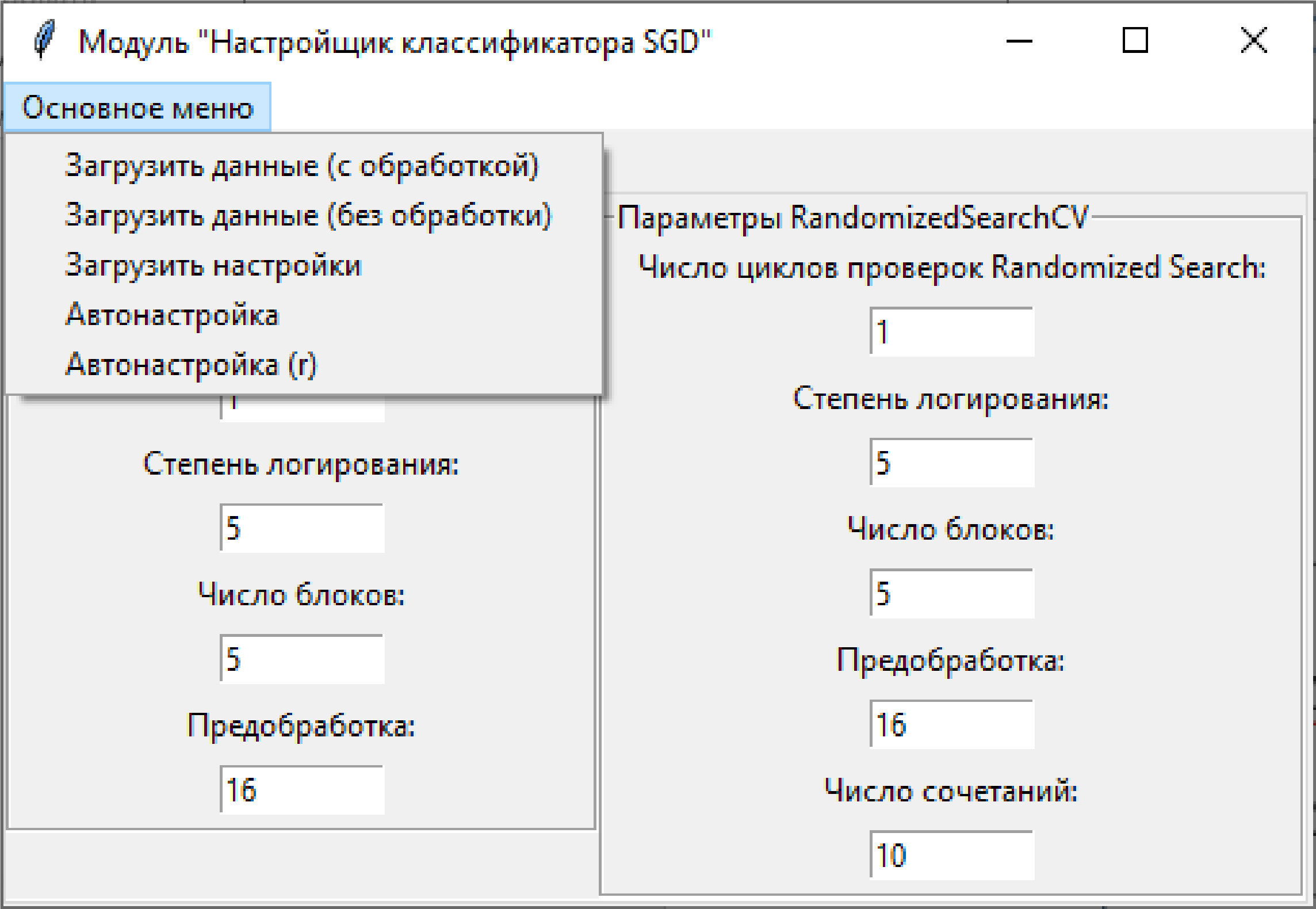Choose Загрузить данные (без обработки)
This screenshot has width=1316, height=909.
click(x=308, y=216)
